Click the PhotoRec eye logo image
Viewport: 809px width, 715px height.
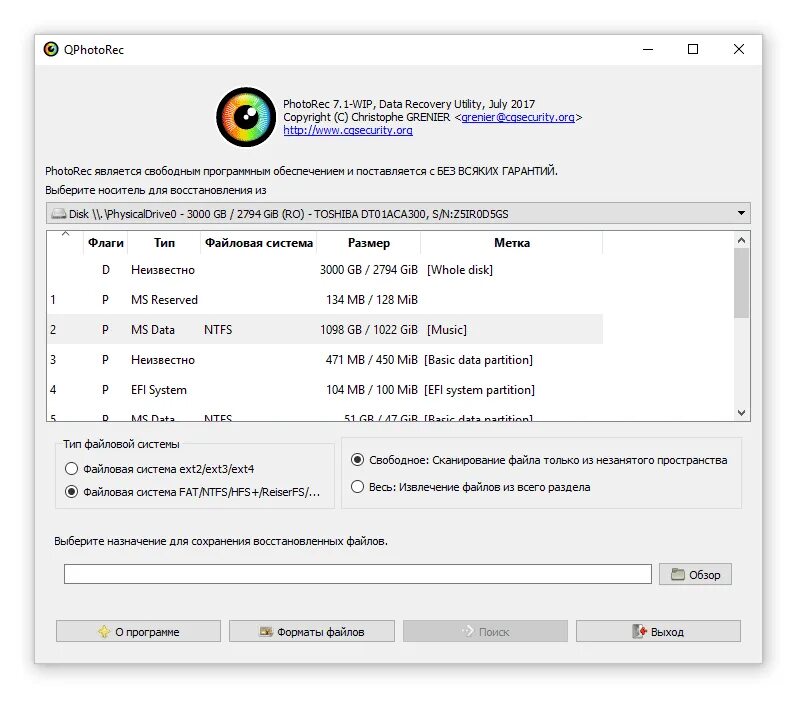246,117
